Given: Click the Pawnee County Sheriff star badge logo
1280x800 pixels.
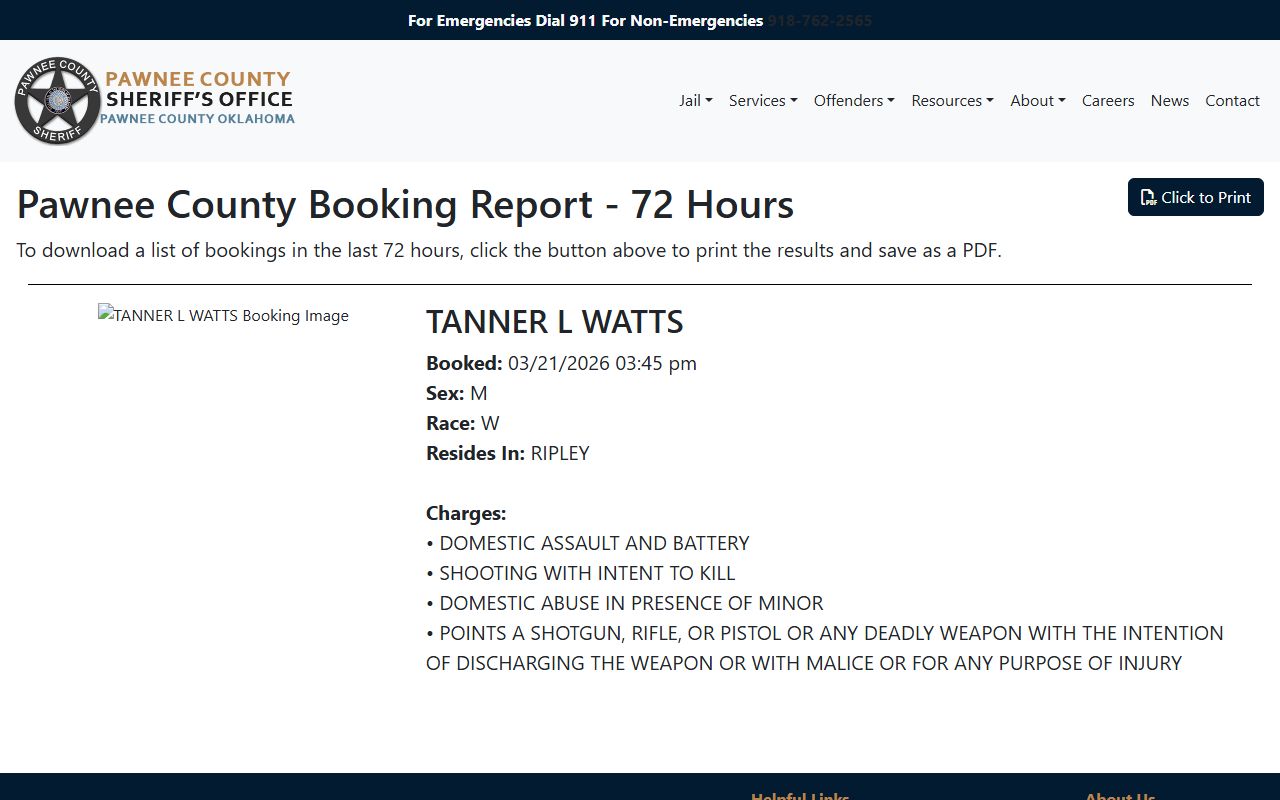Looking at the screenshot, I should coord(58,100).
